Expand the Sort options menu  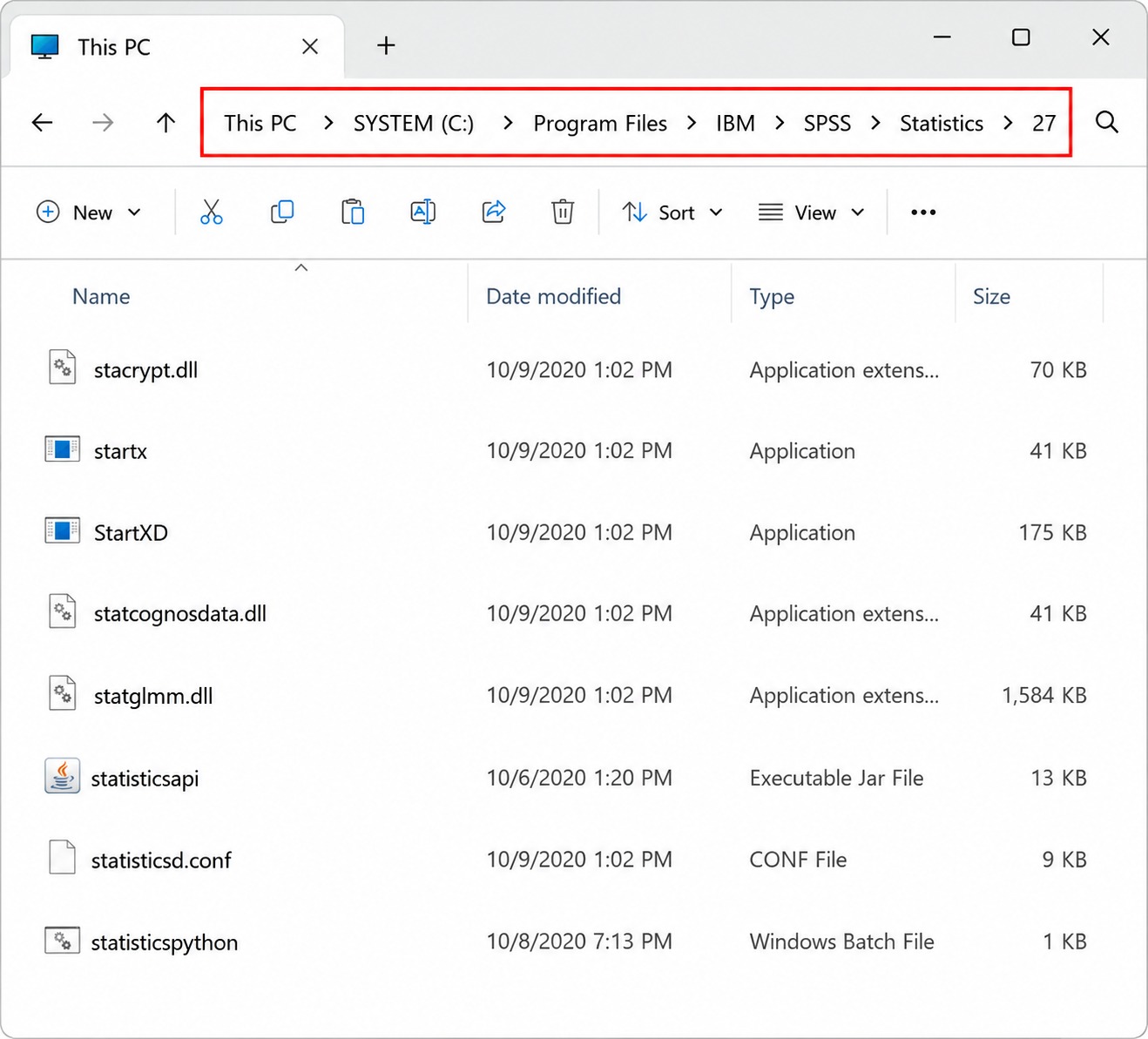coord(672,213)
